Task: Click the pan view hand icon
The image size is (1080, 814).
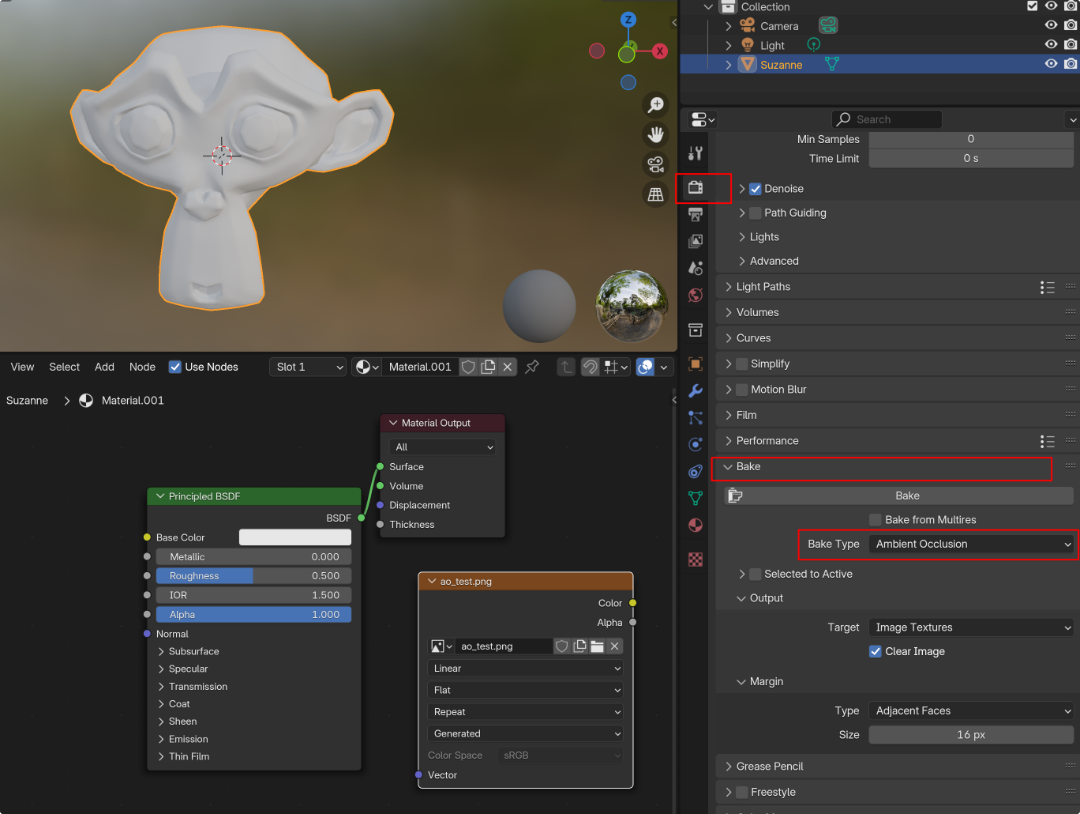Action: (656, 134)
